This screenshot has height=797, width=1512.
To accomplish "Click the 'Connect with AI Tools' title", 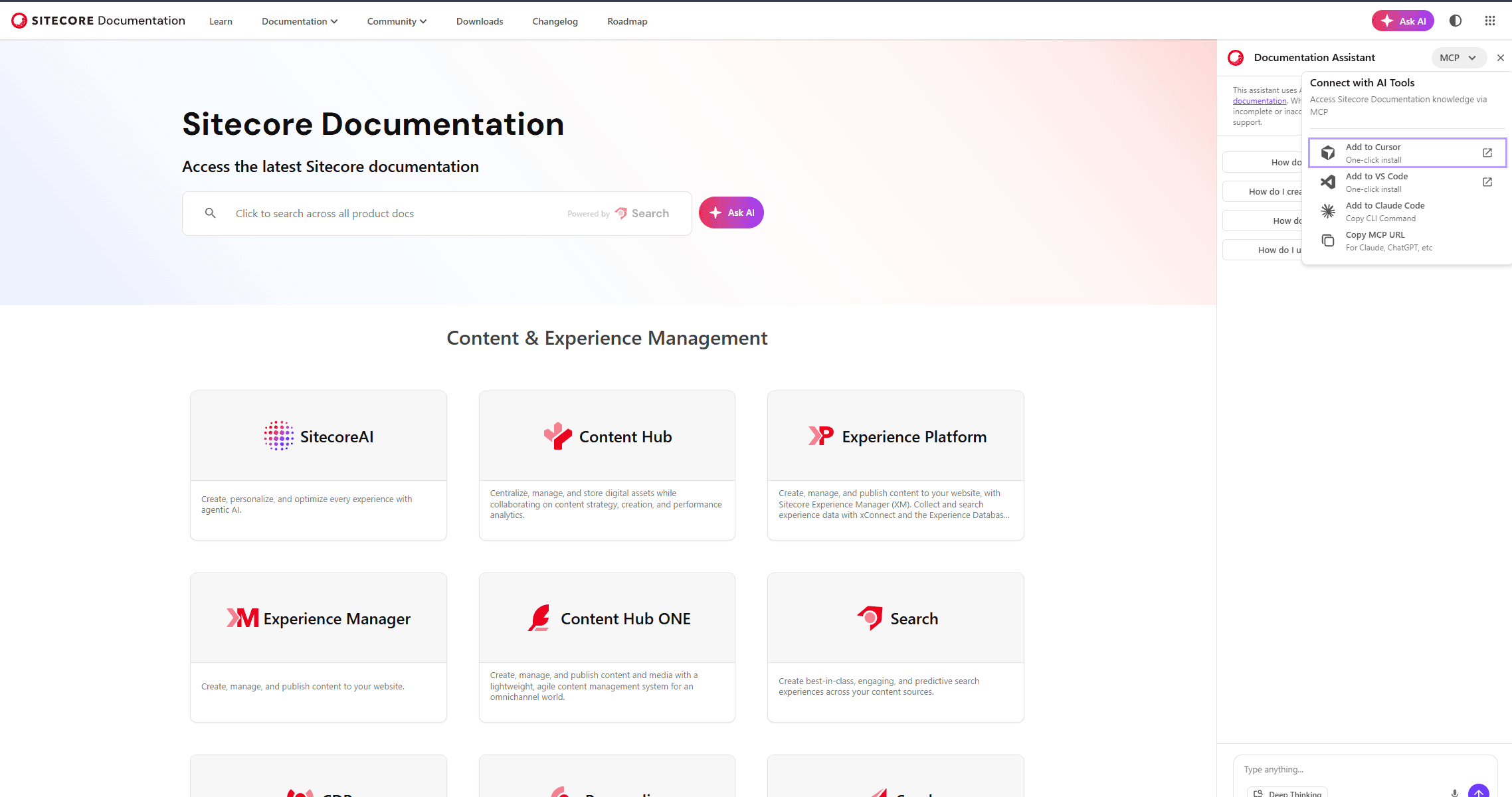I will pyautogui.click(x=1362, y=82).
